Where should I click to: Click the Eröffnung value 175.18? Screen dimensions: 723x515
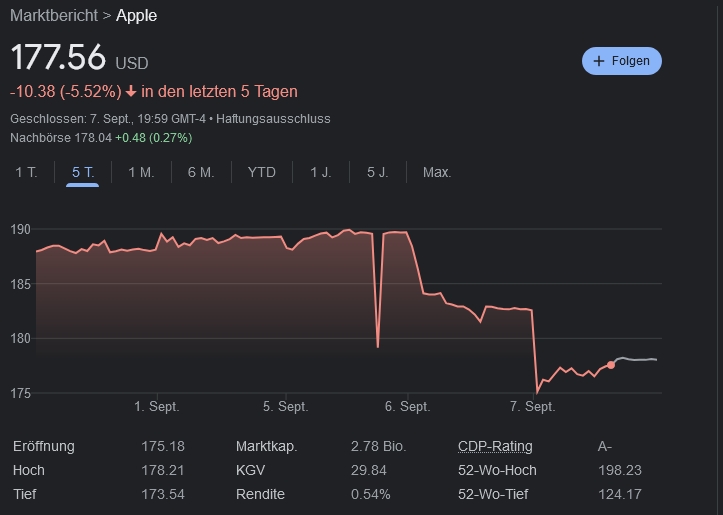point(163,446)
